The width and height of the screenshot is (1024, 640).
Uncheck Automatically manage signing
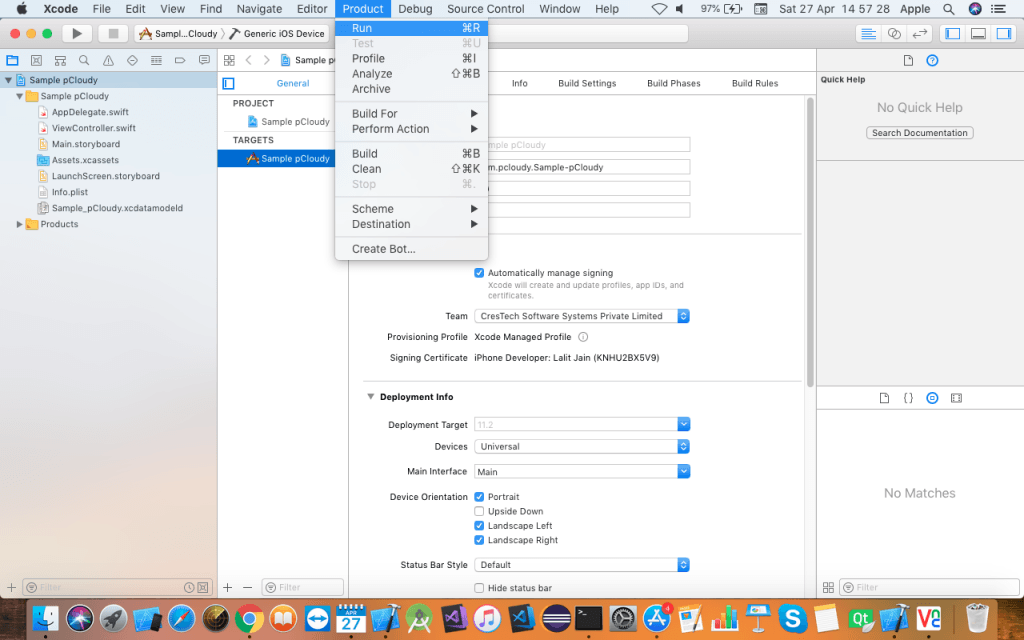pos(479,273)
